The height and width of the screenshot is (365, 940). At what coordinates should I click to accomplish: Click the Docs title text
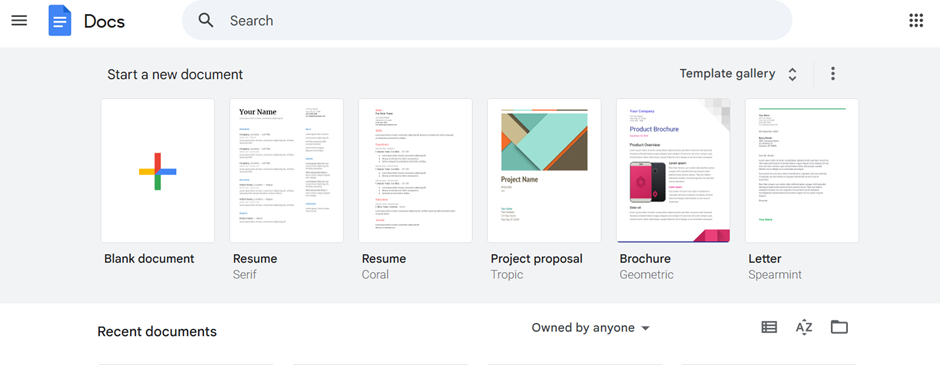(104, 21)
